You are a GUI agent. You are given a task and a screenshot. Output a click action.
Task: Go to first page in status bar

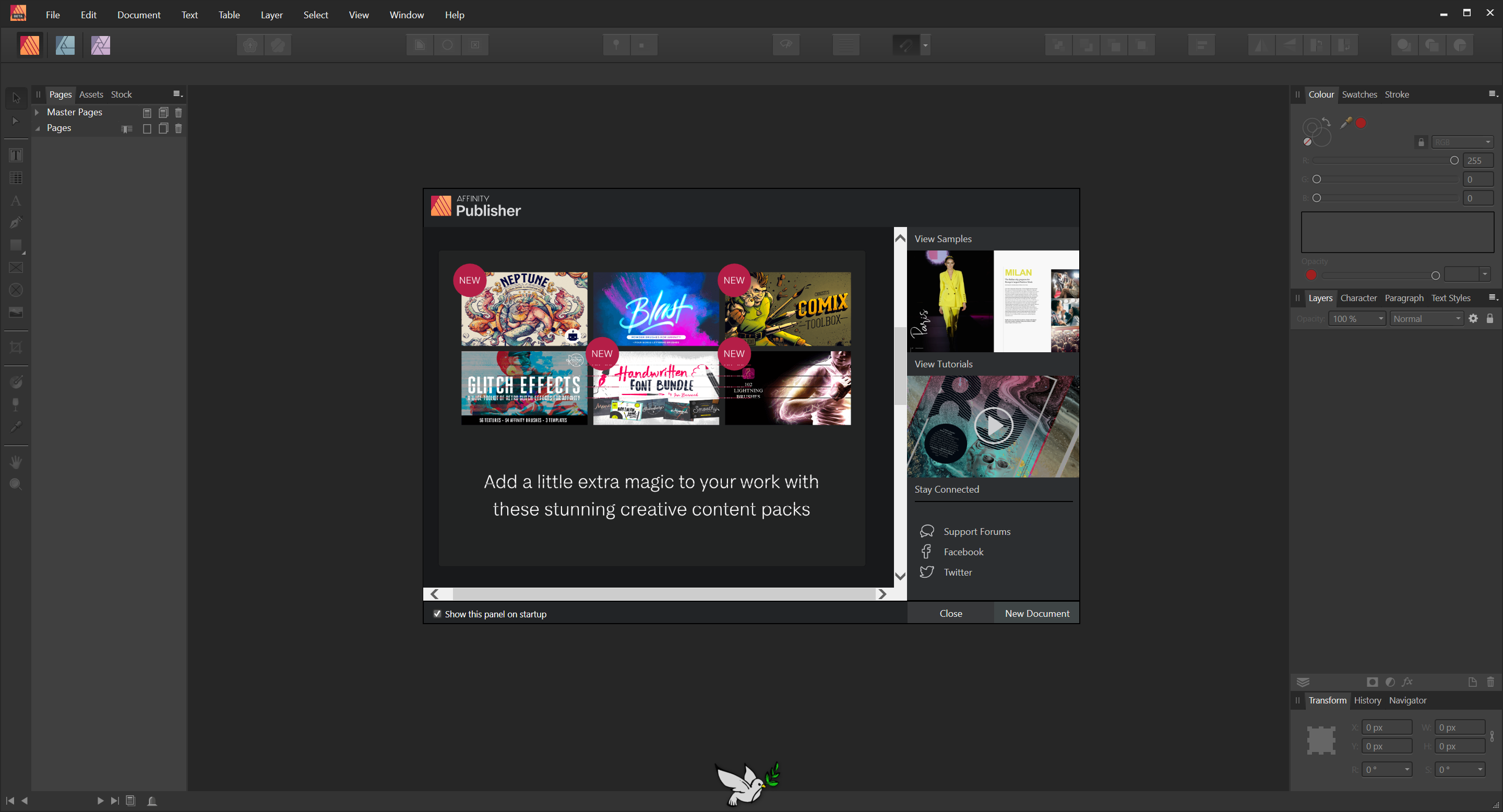click(10, 801)
